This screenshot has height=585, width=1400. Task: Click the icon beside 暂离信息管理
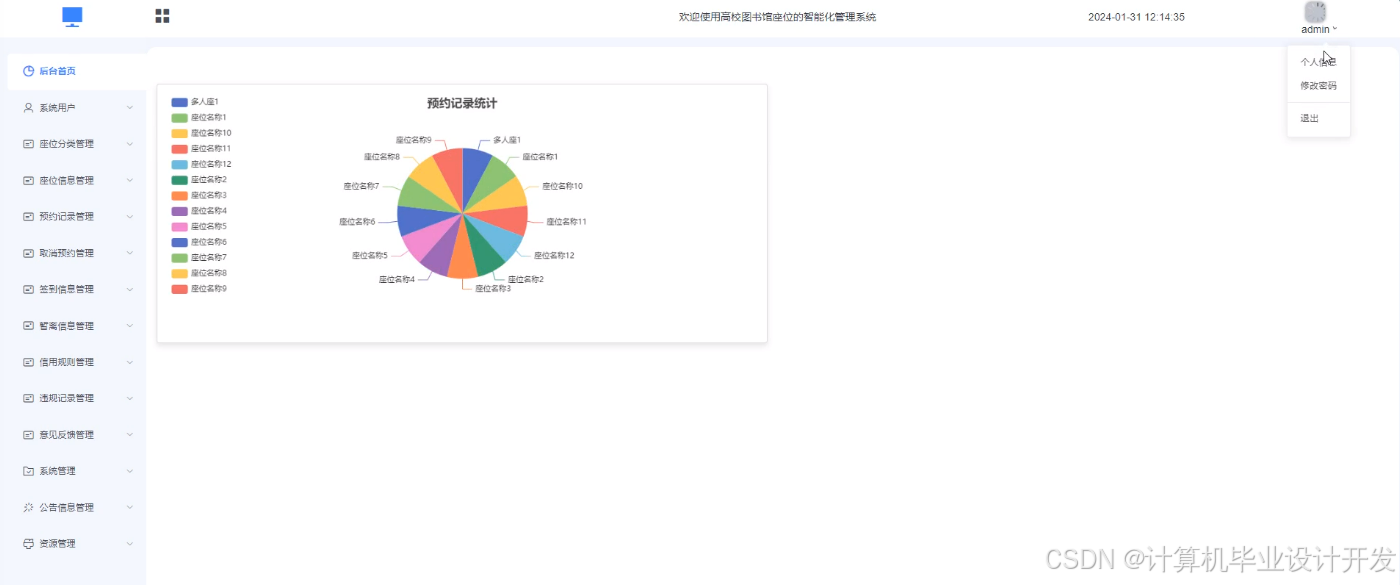coord(29,325)
